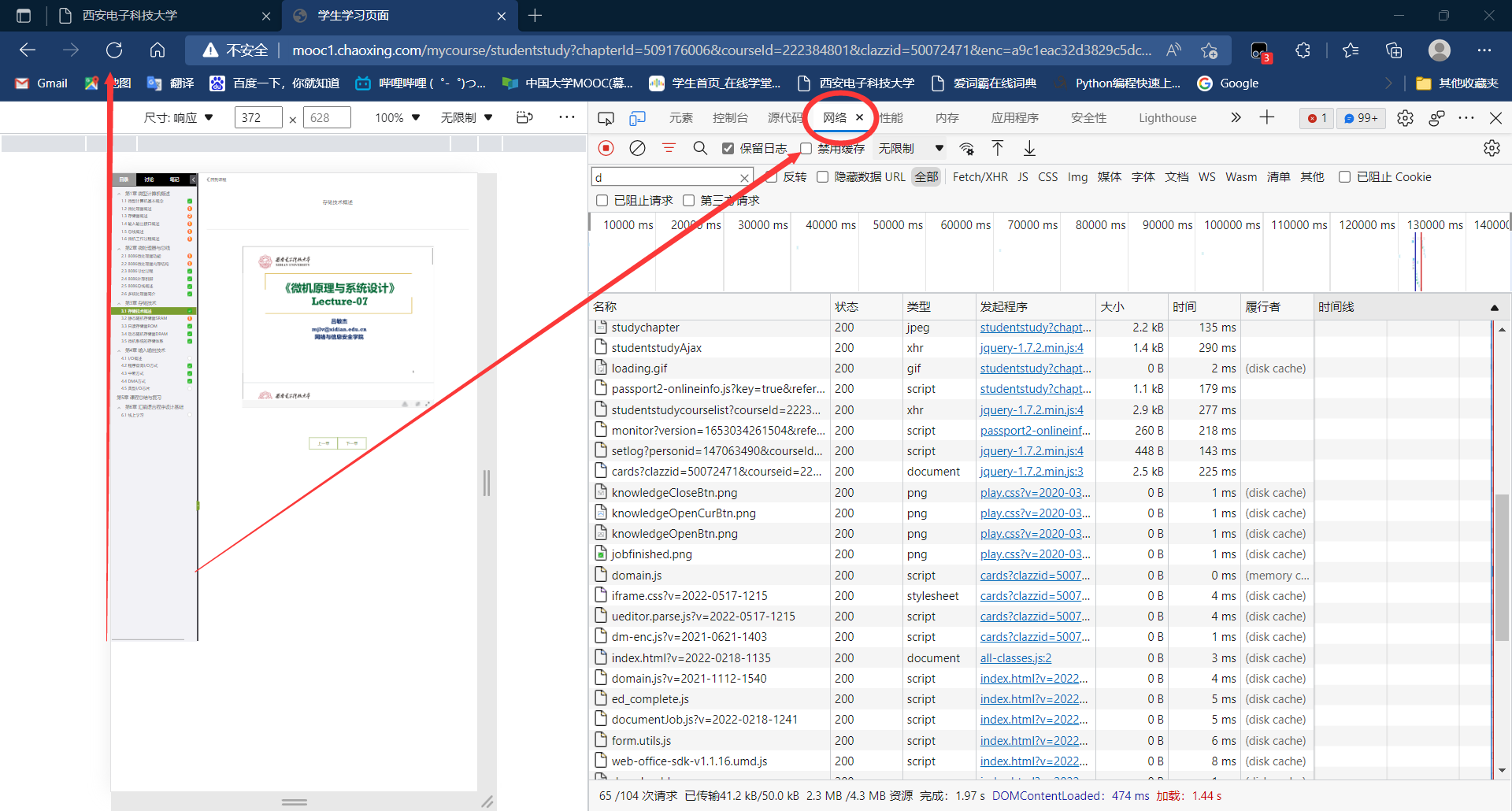
Task: Open device toolbar more options
Action: tap(567, 117)
